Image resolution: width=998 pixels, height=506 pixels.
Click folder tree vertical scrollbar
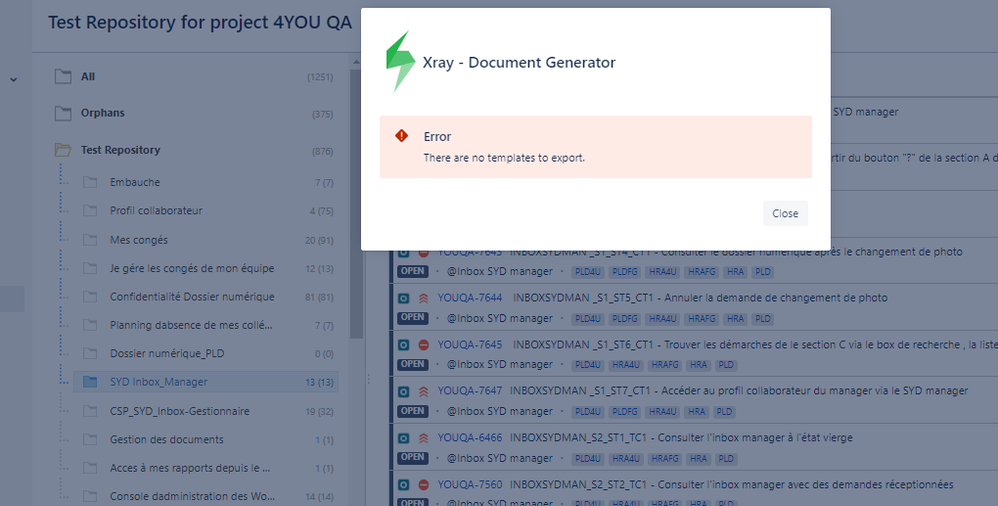click(x=356, y=204)
